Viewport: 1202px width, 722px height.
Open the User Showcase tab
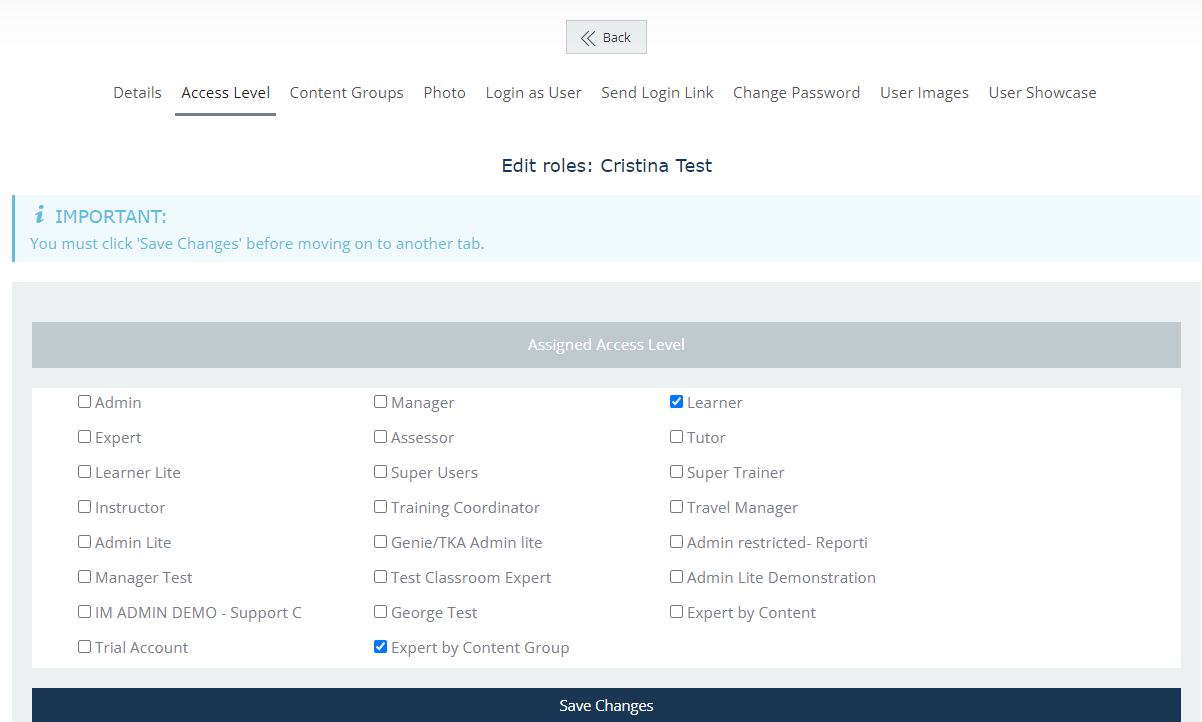click(x=1042, y=92)
